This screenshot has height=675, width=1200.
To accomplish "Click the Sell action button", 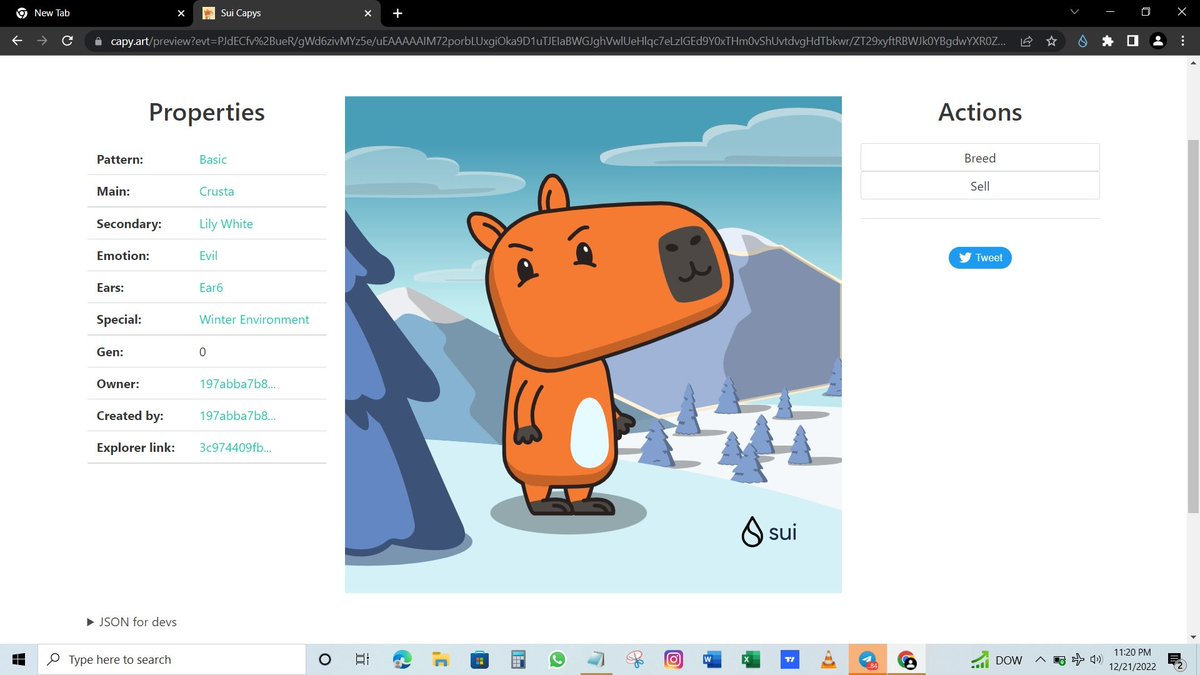I will click(x=980, y=186).
